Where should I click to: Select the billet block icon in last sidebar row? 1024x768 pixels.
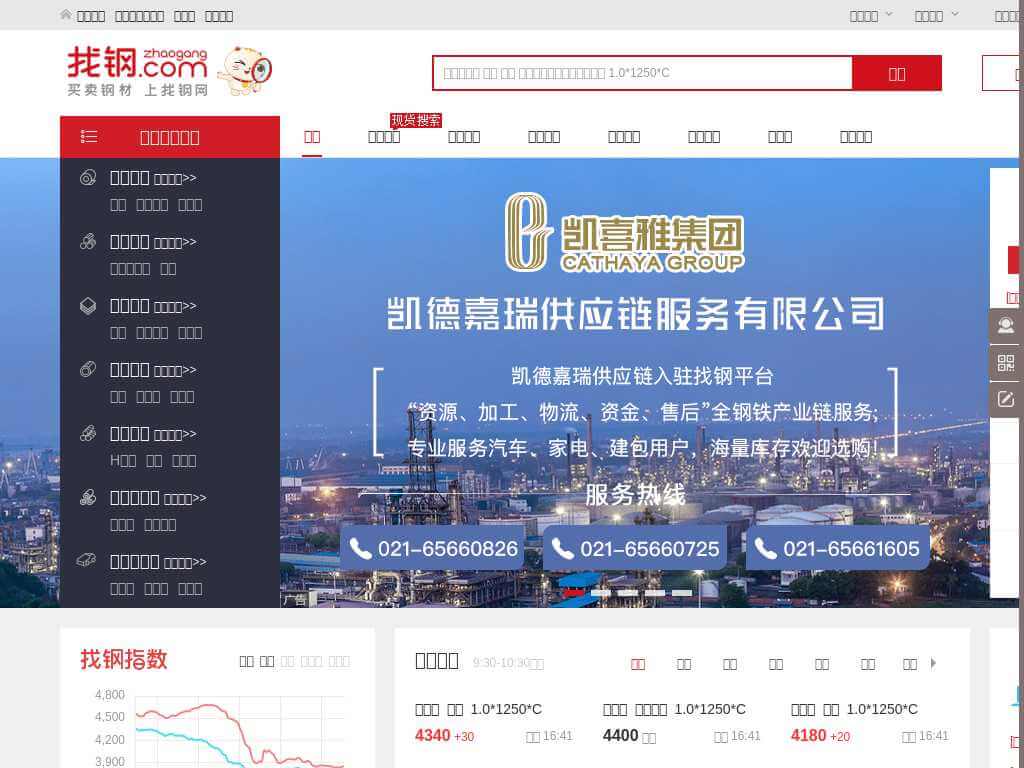[87, 561]
